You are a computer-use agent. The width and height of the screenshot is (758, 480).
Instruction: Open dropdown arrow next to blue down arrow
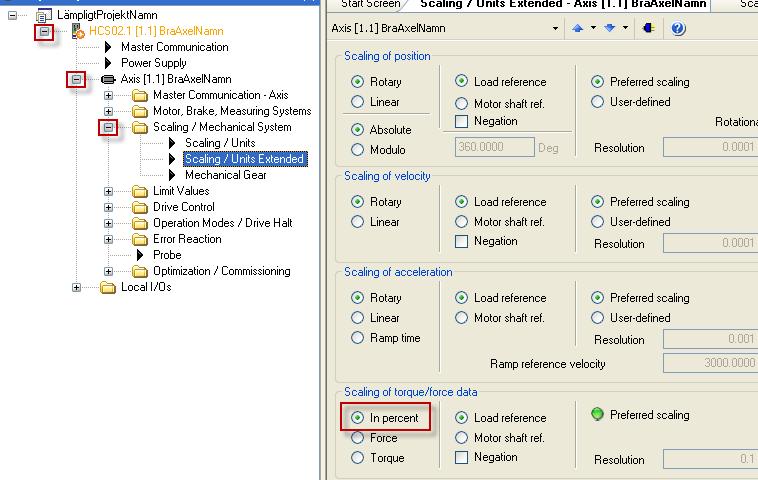point(626,28)
